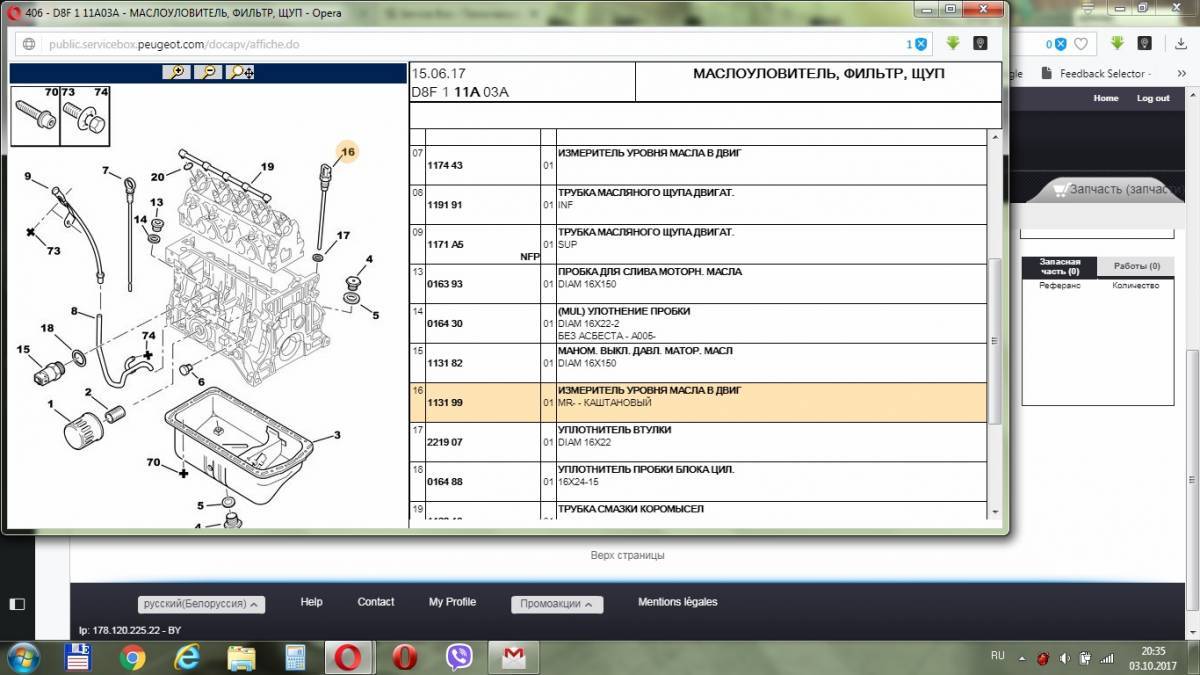The width and height of the screenshot is (1200, 675).
Task: Launch Internet Explorer from the taskbar
Action: (x=187, y=657)
